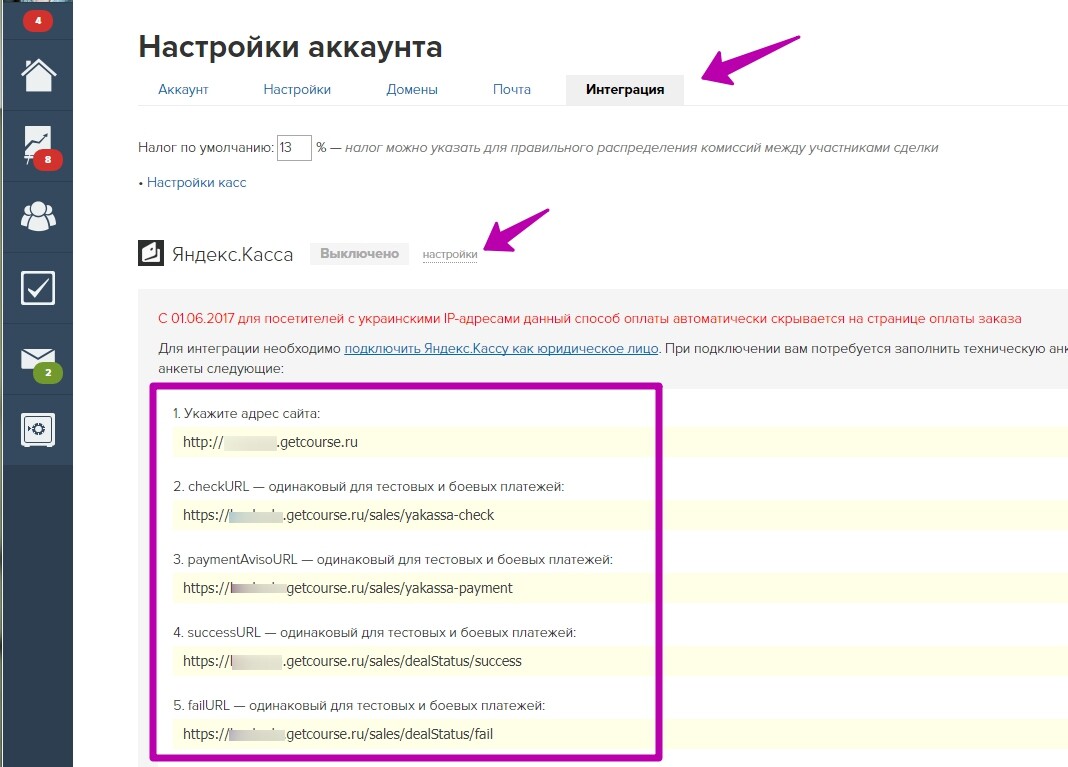
Task: Click the red Ukrainian IP warning text
Action: coord(590,319)
